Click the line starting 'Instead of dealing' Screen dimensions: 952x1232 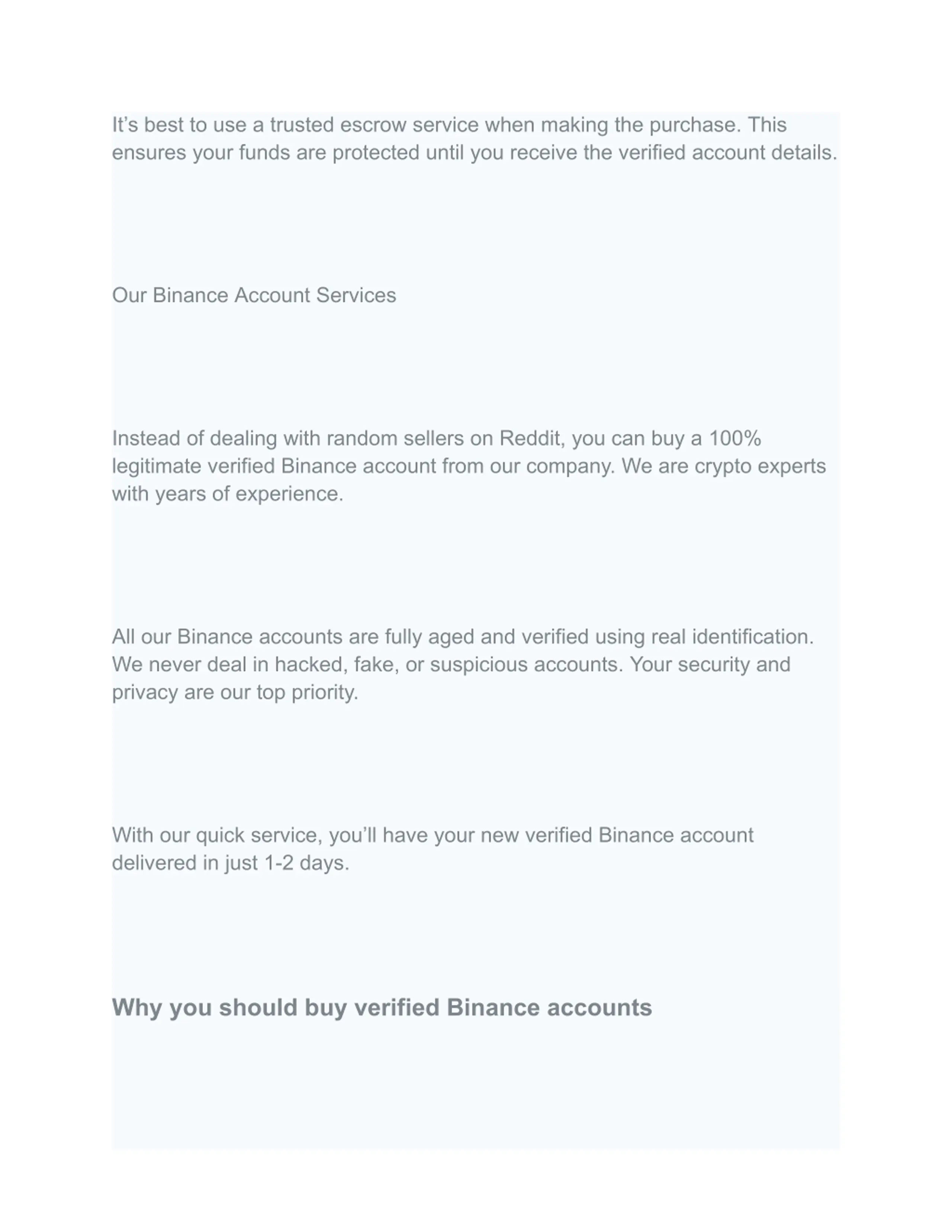coord(437,438)
